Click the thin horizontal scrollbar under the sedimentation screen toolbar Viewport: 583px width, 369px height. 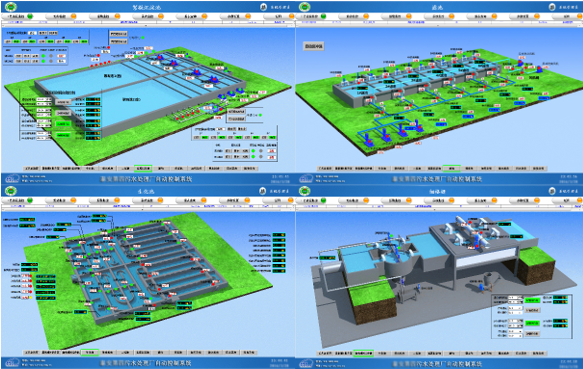pyautogui.click(x=148, y=25)
